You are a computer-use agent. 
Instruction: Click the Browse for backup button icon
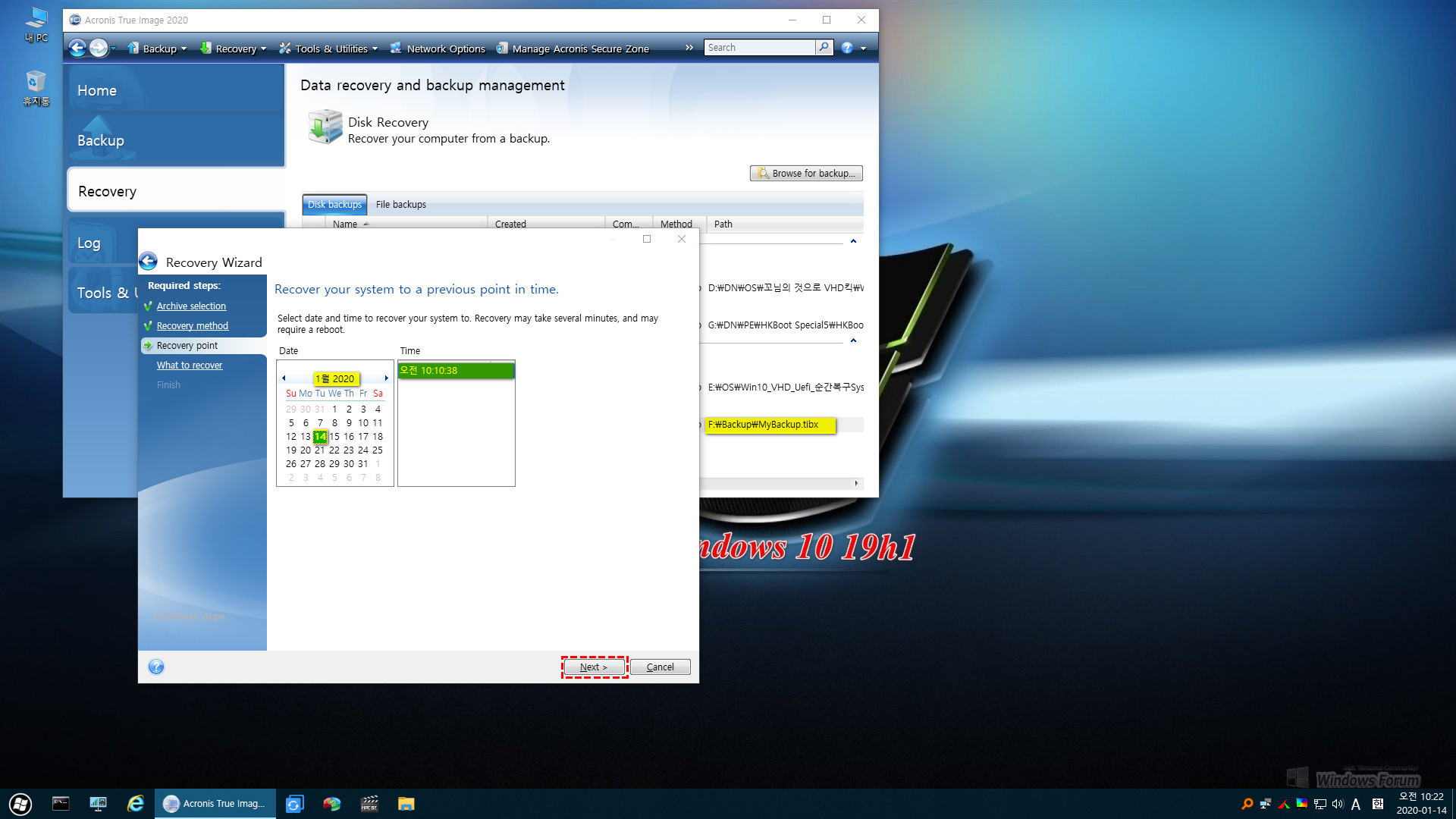(x=762, y=173)
